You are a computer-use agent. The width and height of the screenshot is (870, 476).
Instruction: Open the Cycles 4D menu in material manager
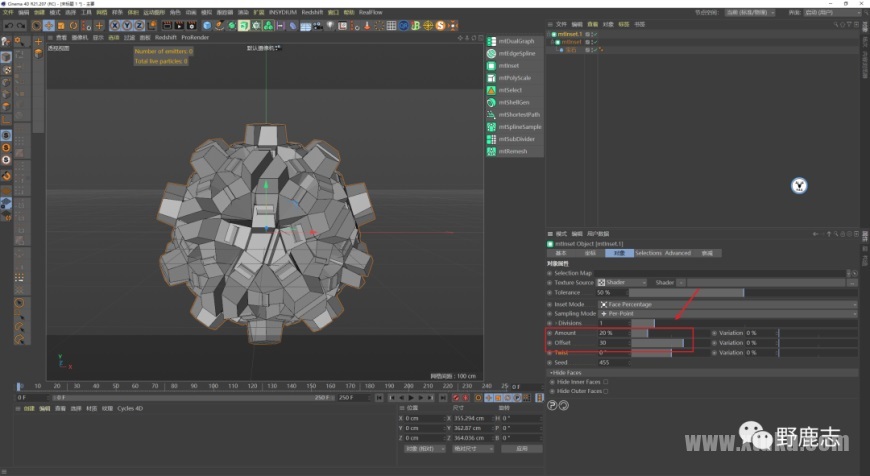(x=130, y=408)
